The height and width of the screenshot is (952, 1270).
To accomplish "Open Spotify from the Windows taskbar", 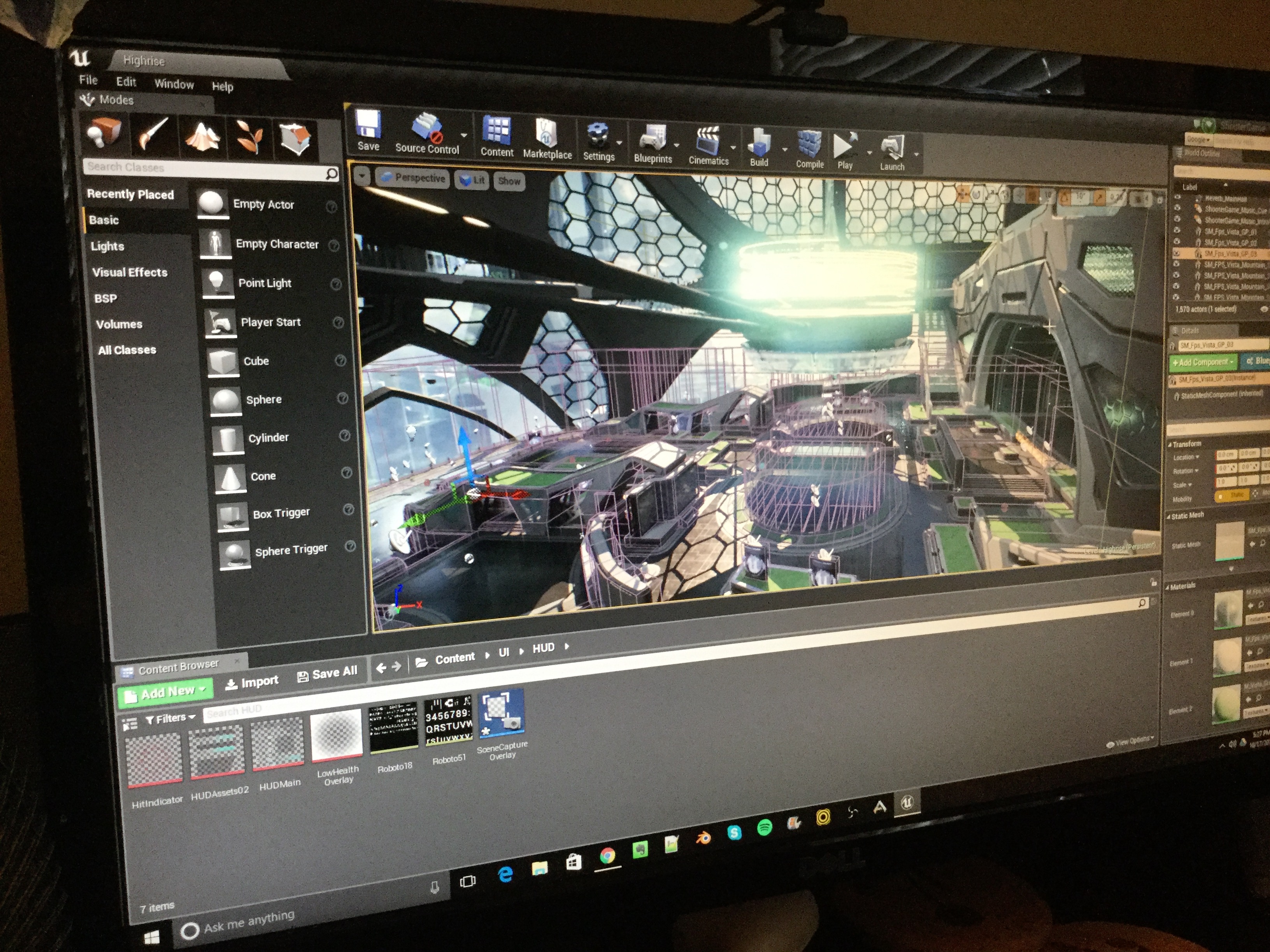I will [x=764, y=828].
